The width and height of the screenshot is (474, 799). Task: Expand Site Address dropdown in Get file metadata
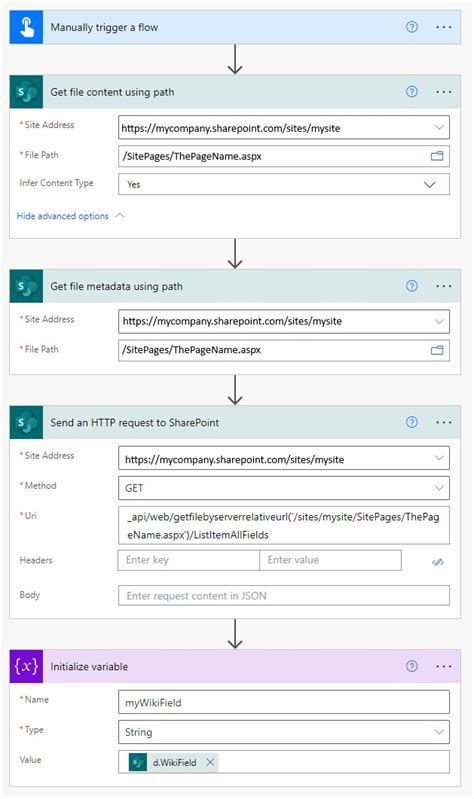click(x=439, y=322)
